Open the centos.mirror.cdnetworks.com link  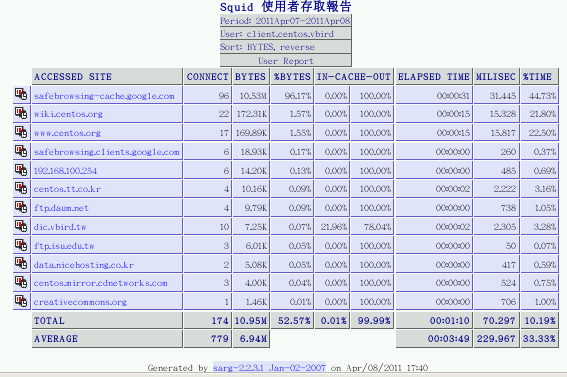coord(101,283)
